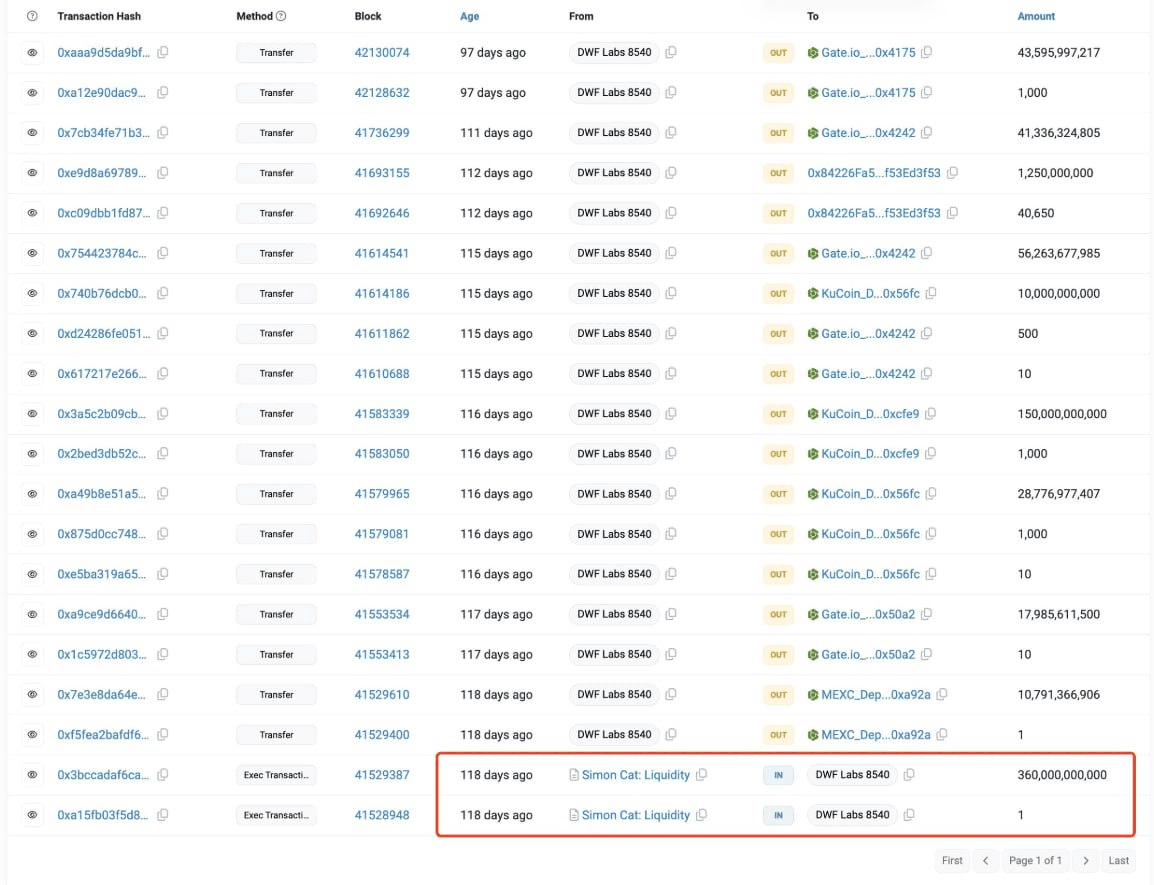The width and height of the screenshot is (1154, 885).
Task: Copy transaction hash 0xf5fea2bafdf6…
Action: [163, 734]
